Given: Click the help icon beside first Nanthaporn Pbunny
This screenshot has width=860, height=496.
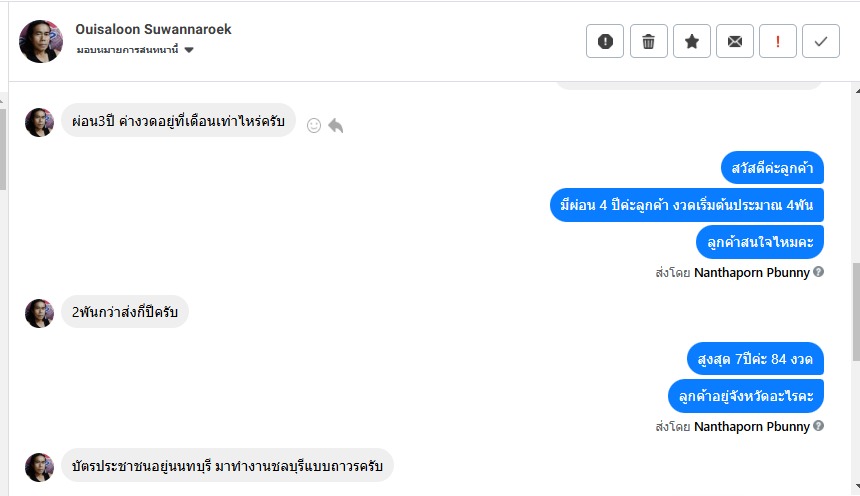Looking at the screenshot, I should [819, 272].
